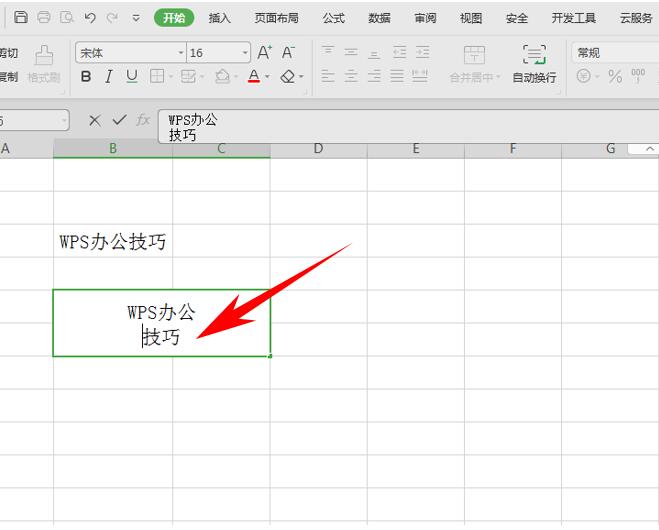The height and width of the screenshot is (530, 659).
Task: Undo the last action
Action: coord(90,17)
